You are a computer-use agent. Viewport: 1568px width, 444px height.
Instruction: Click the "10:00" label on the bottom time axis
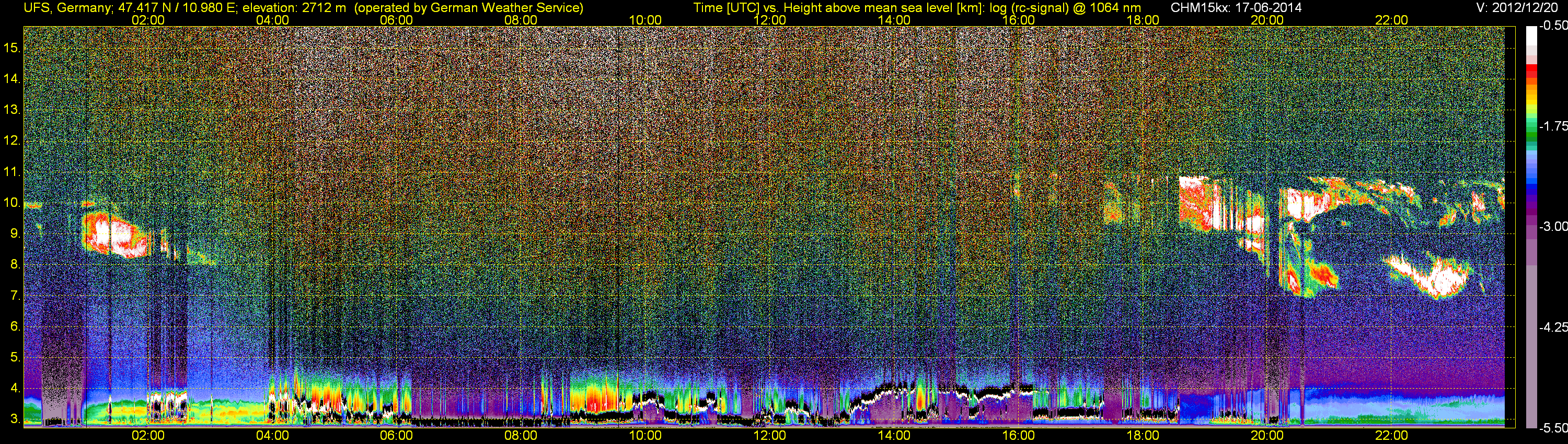(645, 436)
